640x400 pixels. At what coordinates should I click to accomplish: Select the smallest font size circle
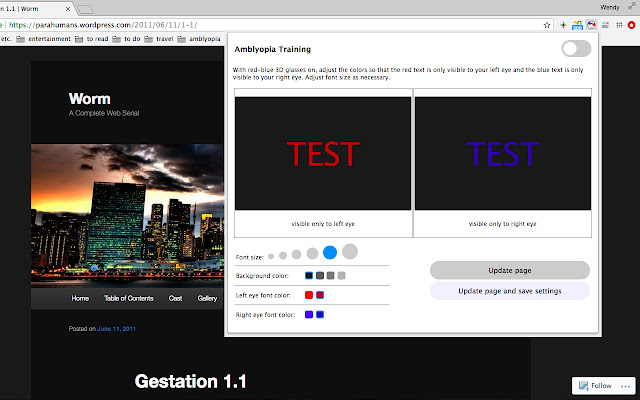[x=271, y=257]
